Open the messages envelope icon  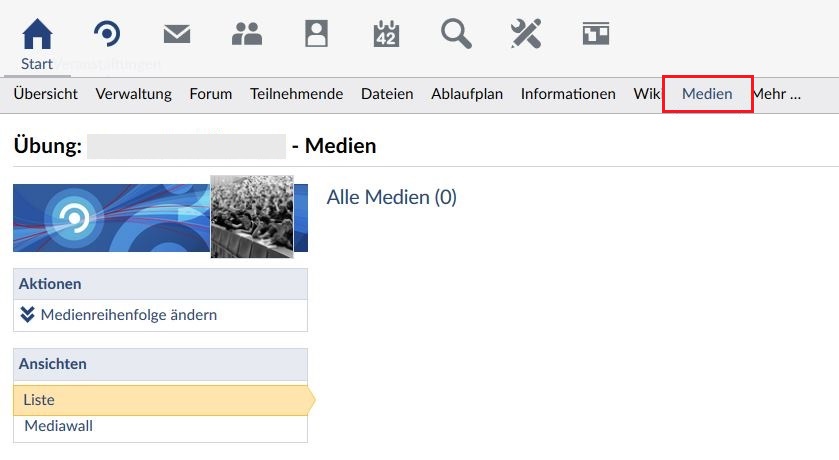tap(177, 35)
